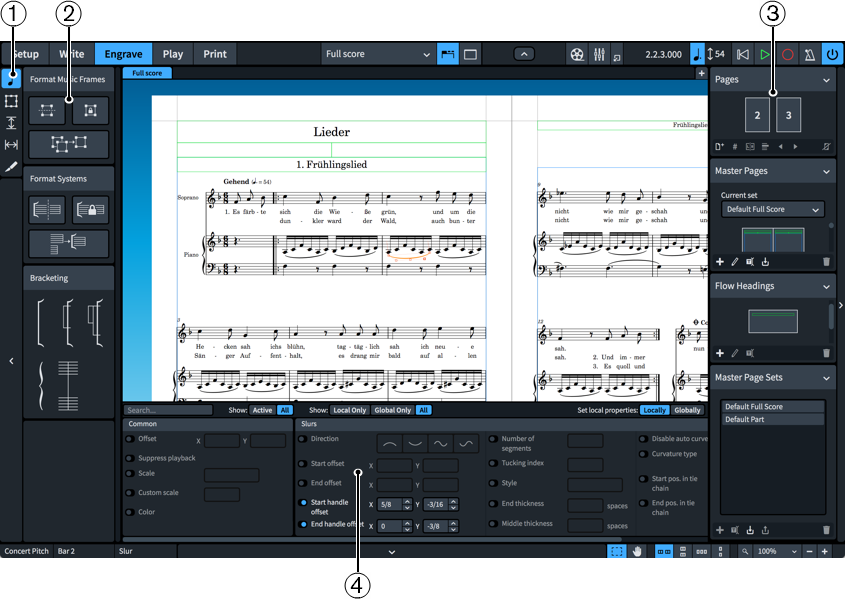
Task: Start playback with the green Play button
Action: pos(765,54)
